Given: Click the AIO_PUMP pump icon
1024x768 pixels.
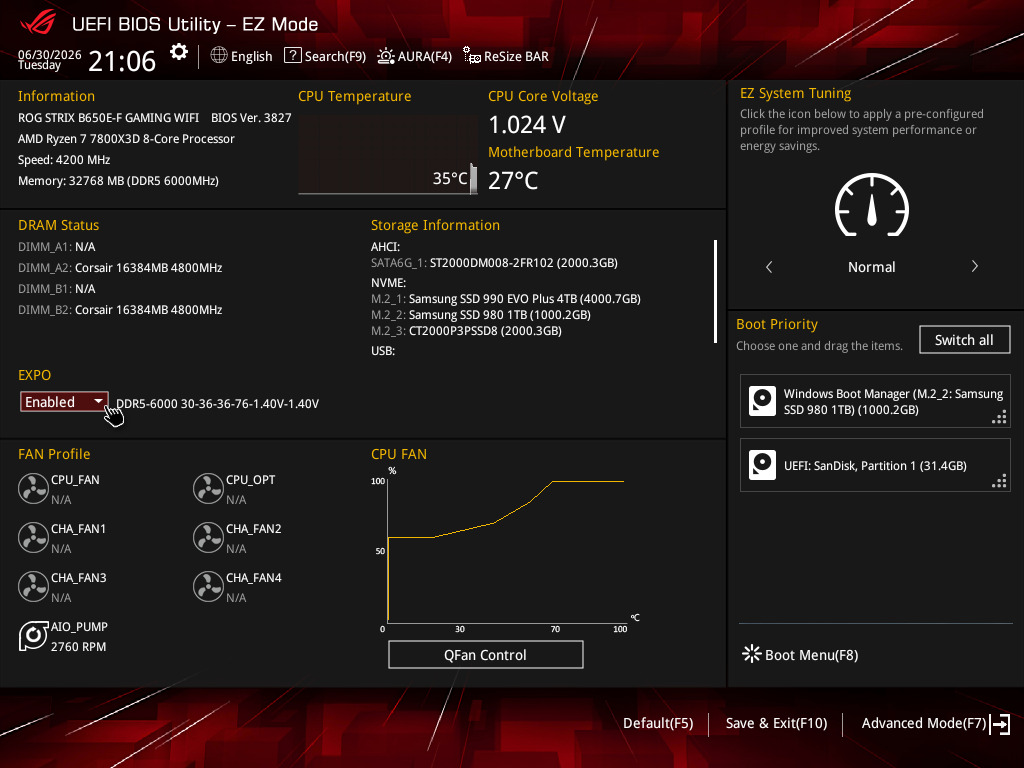Looking at the screenshot, I should coord(33,635).
